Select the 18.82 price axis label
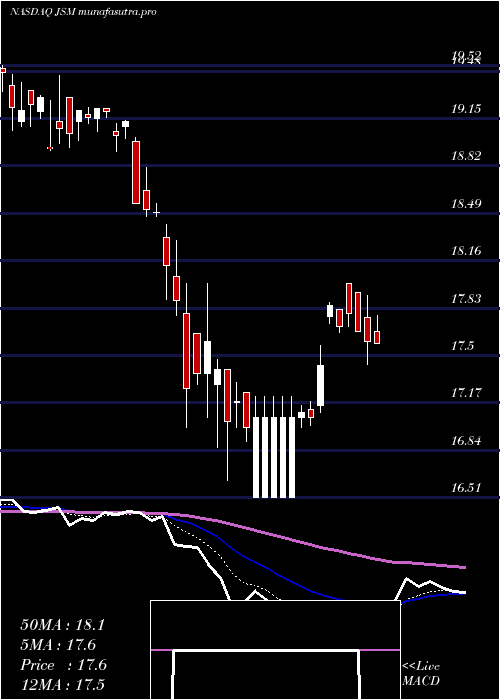The width and height of the screenshot is (500, 700). coord(467,156)
